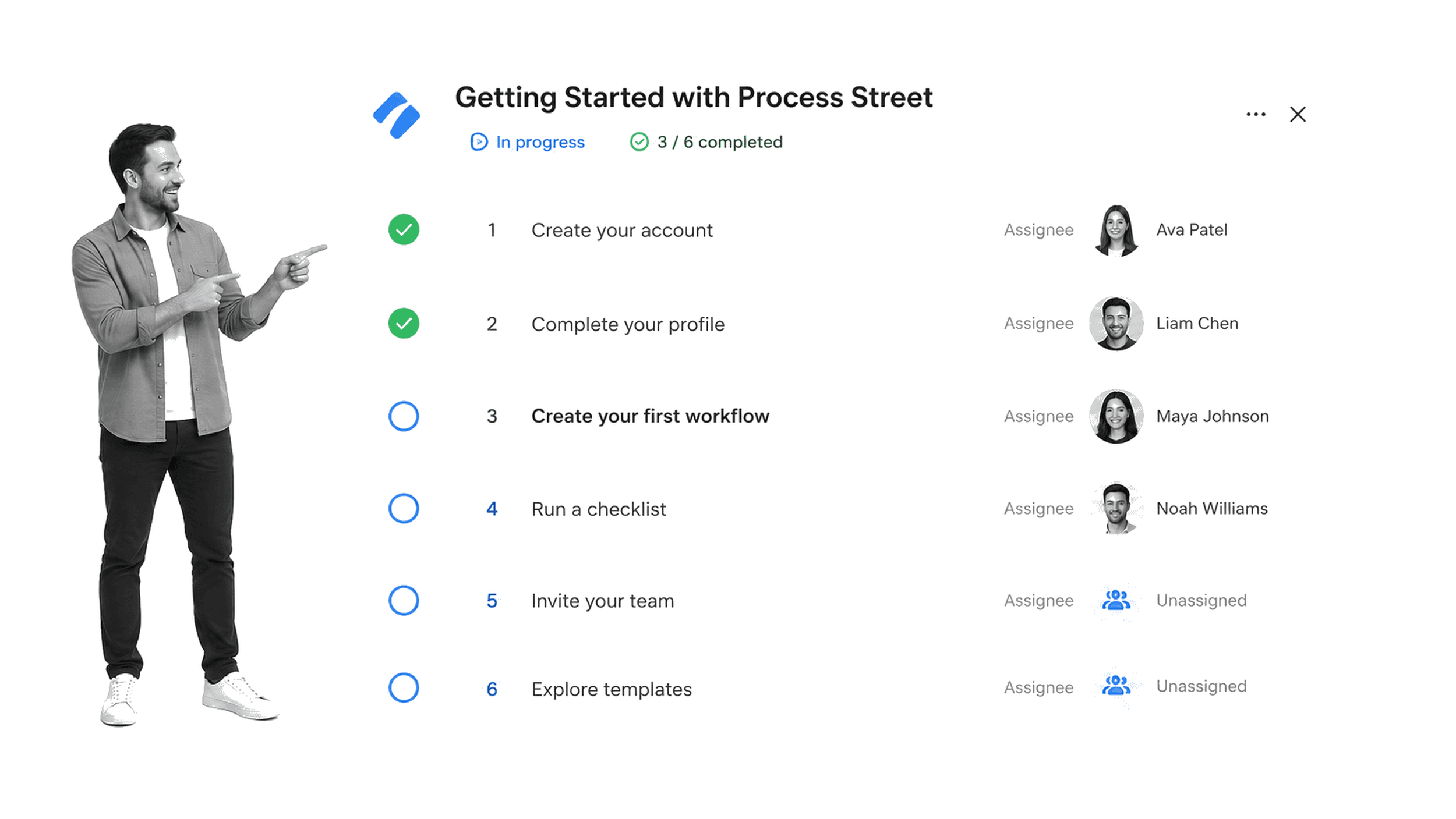This screenshot has width=1456, height=819.
Task: Click the green completed check icon in header
Action: point(639,142)
